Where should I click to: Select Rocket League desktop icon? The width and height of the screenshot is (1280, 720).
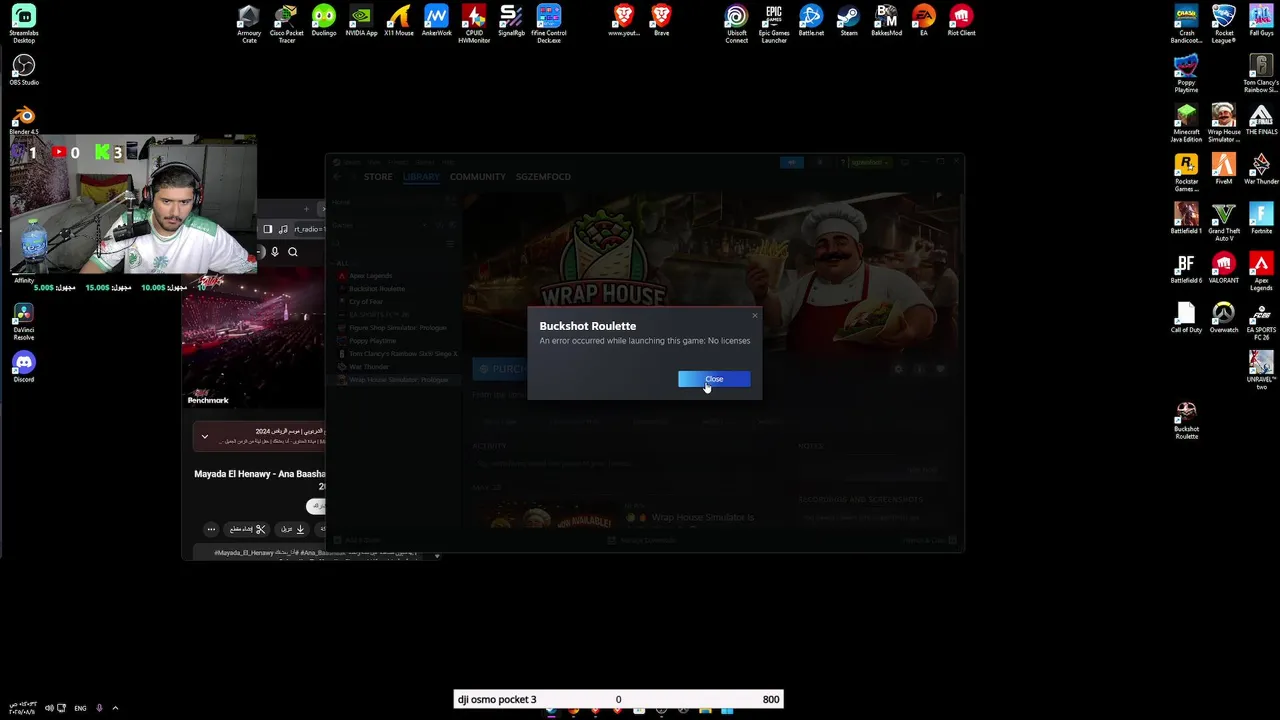pos(1224,24)
